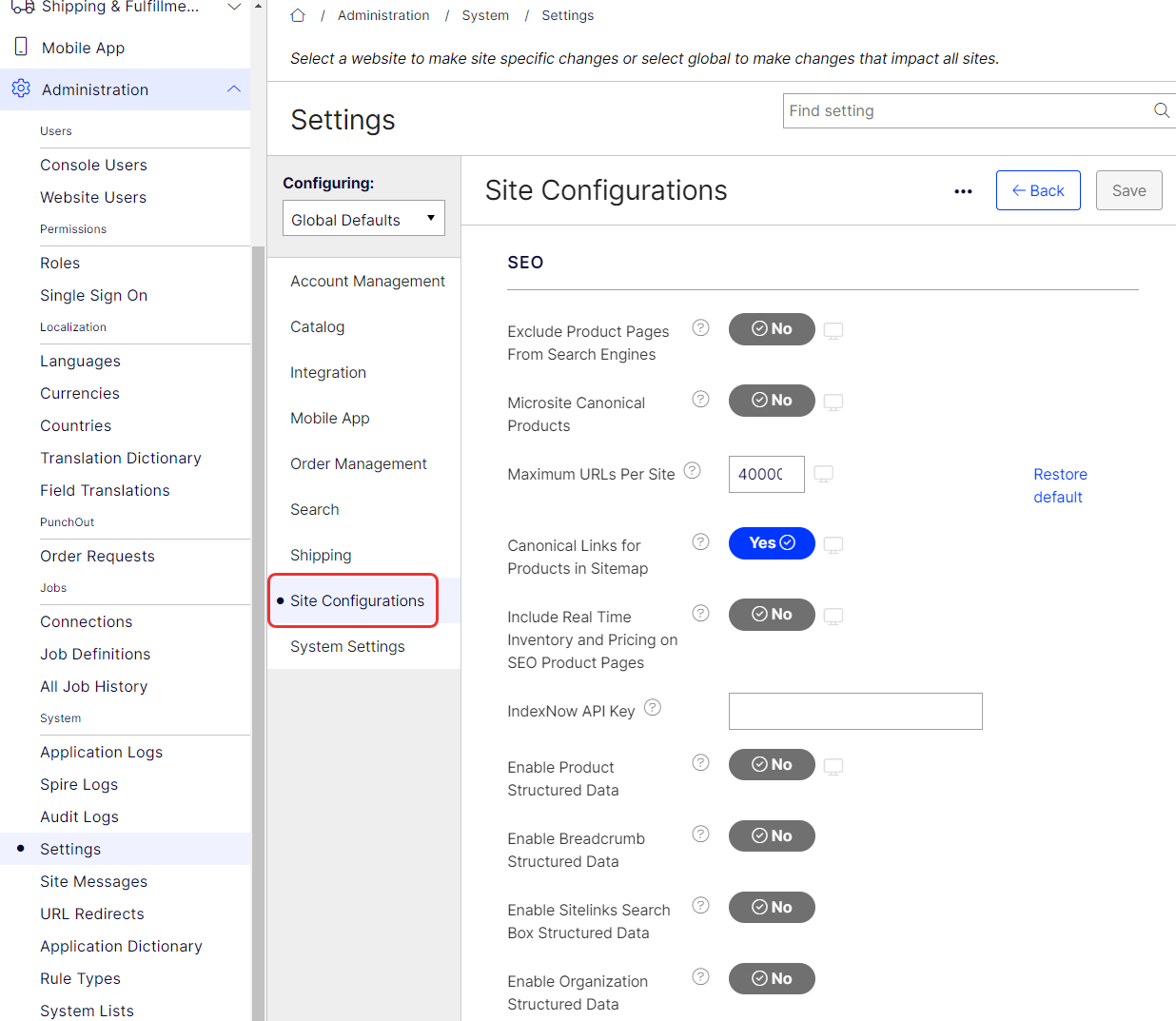Select Shipping settings category
Screen dimensions: 1176x1021
(321, 555)
